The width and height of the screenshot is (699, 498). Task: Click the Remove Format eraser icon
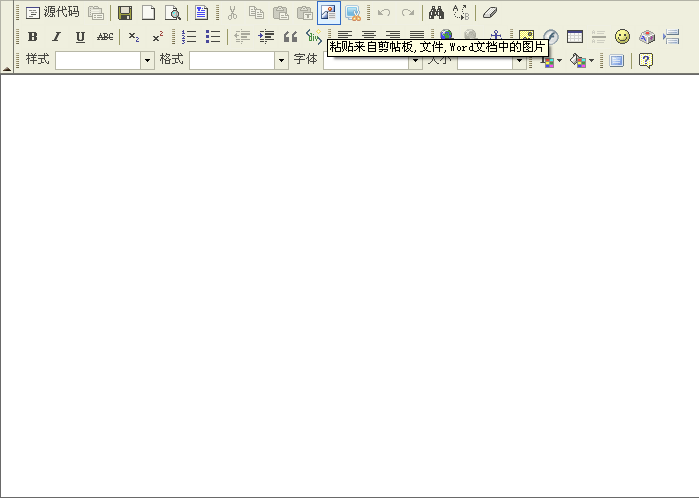click(490, 13)
